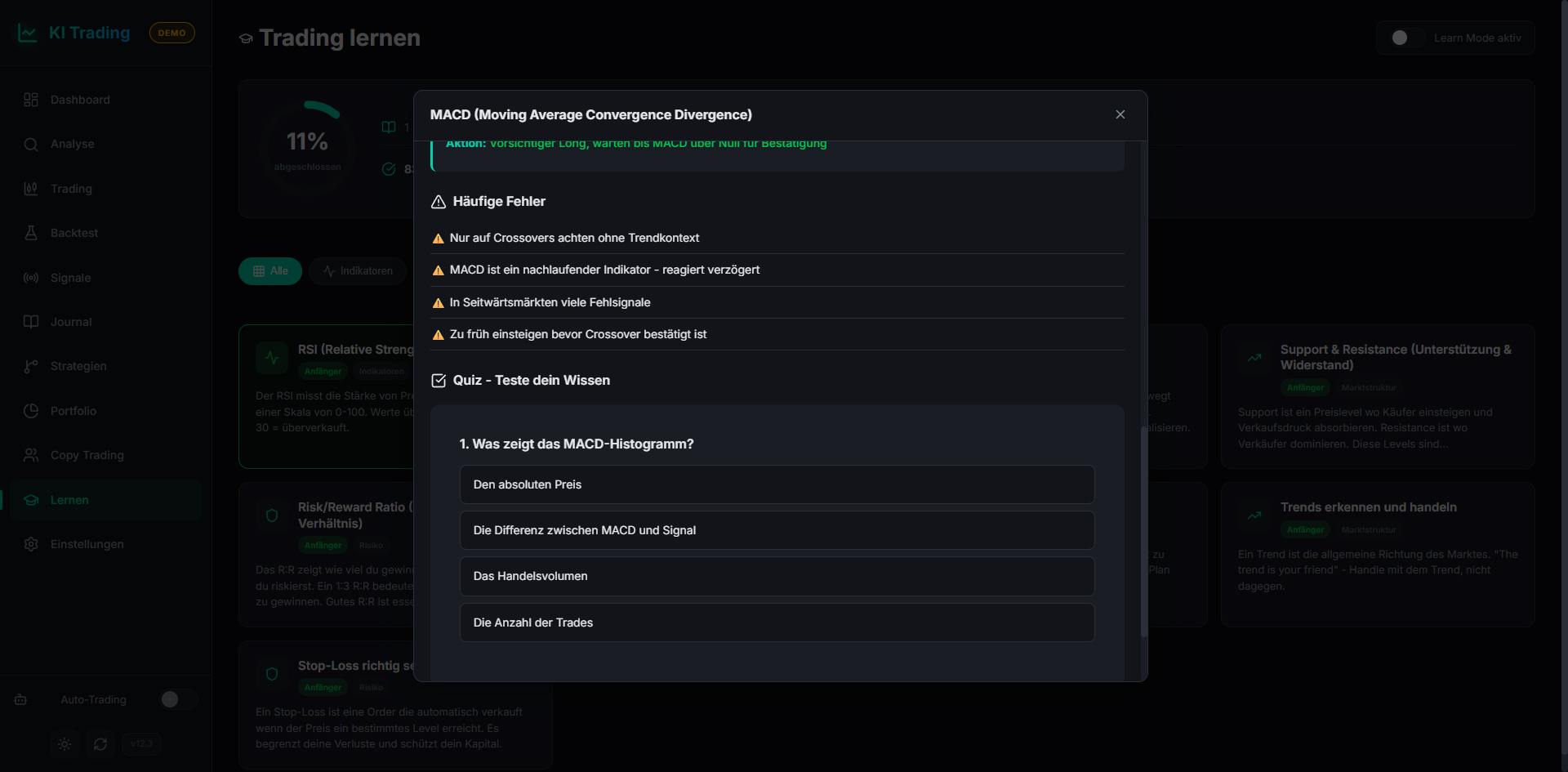Switch to the Indikatoren filter tab
This screenshot has width=1568, height=772.
[x=358, y=271]
